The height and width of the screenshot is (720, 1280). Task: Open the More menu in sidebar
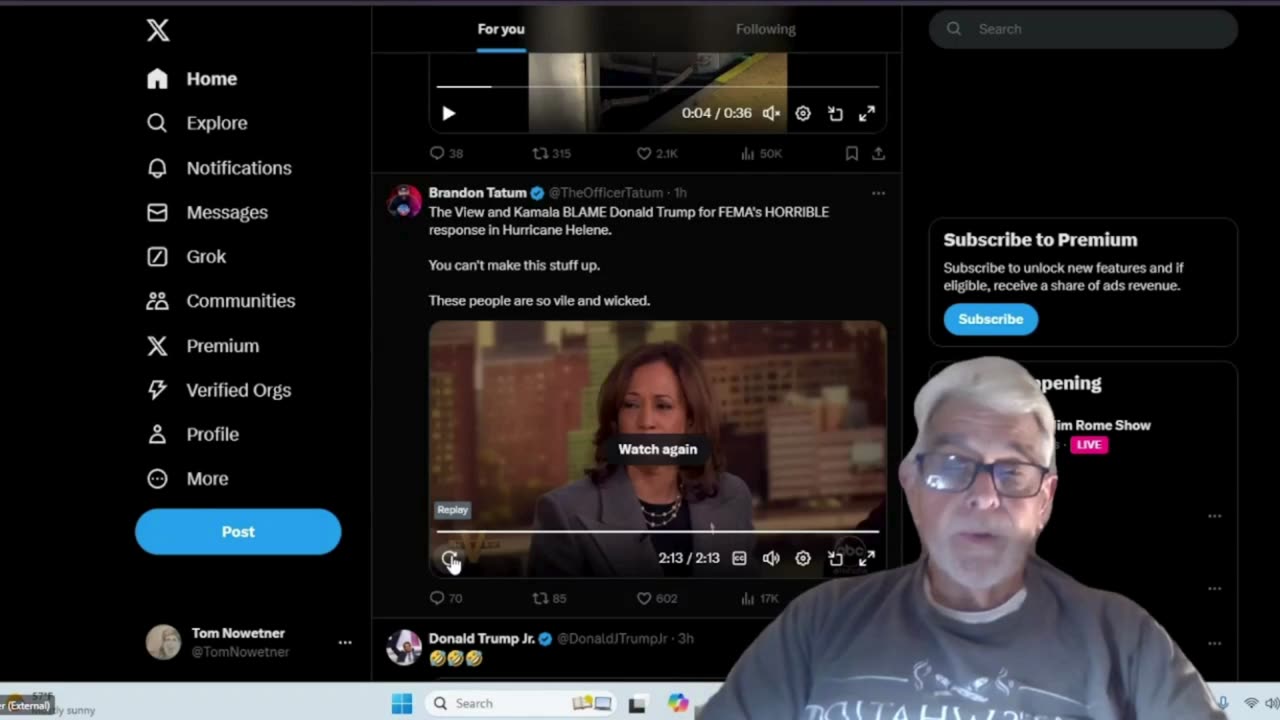coord(187,478)
